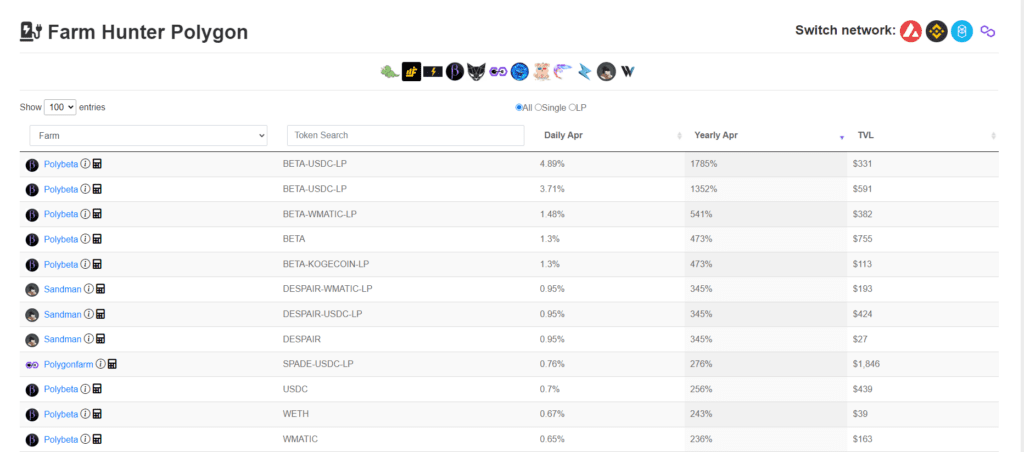Switch to the Binance Smart Chain network

point(936,31)
